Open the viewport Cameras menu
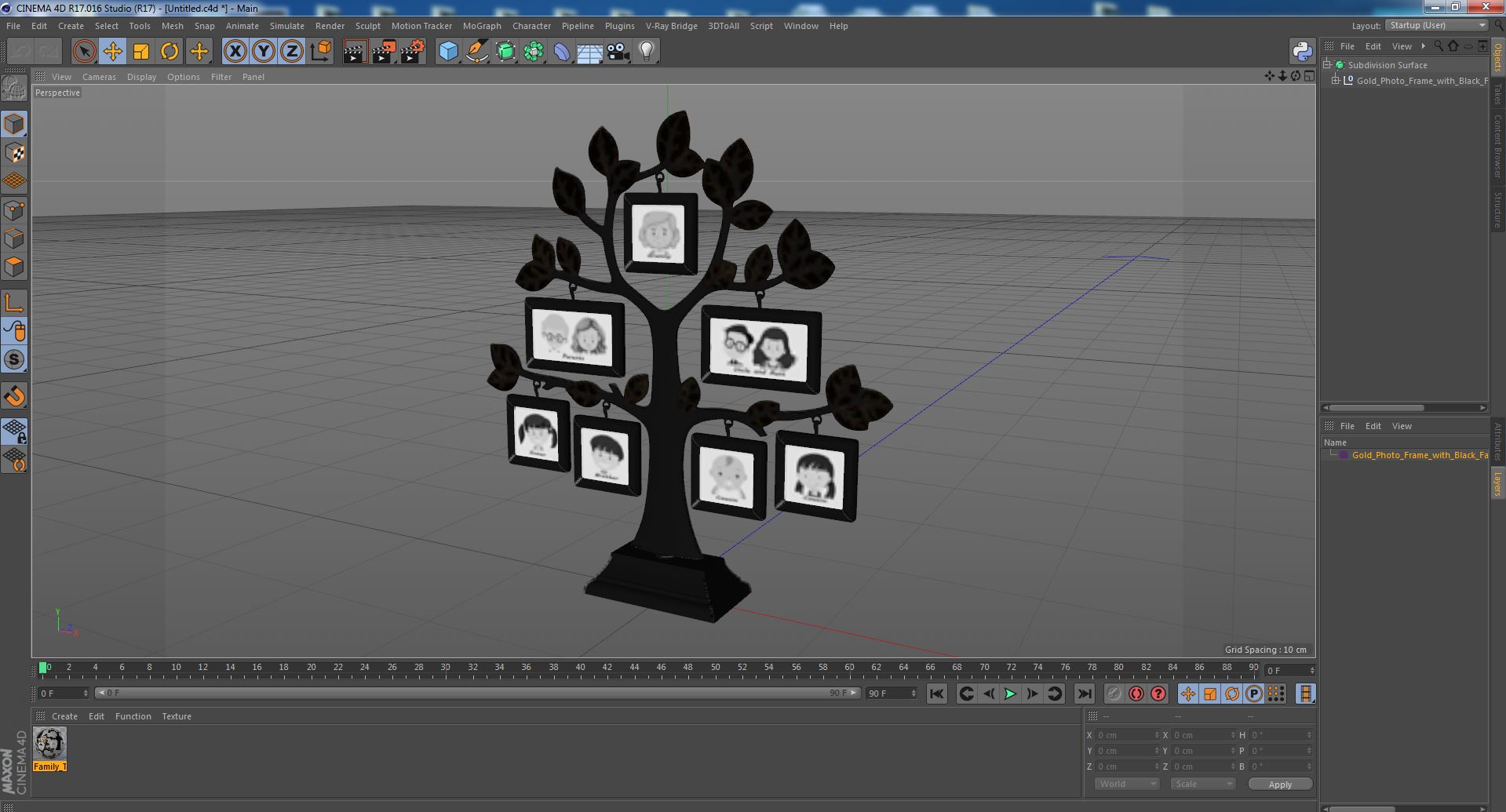 pyautogui.click(x=99, y=77)
